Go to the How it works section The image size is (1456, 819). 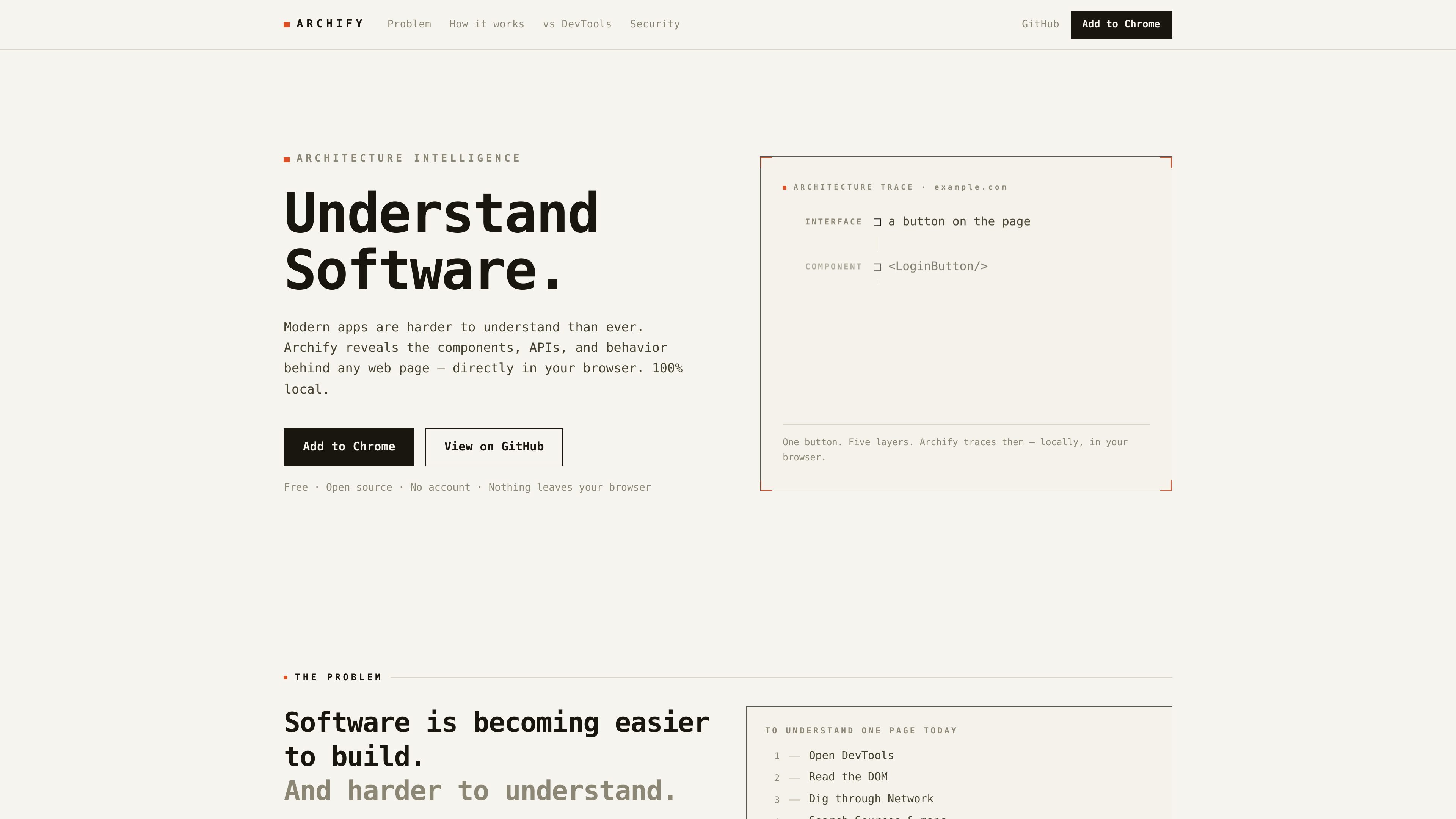[486, 24]
